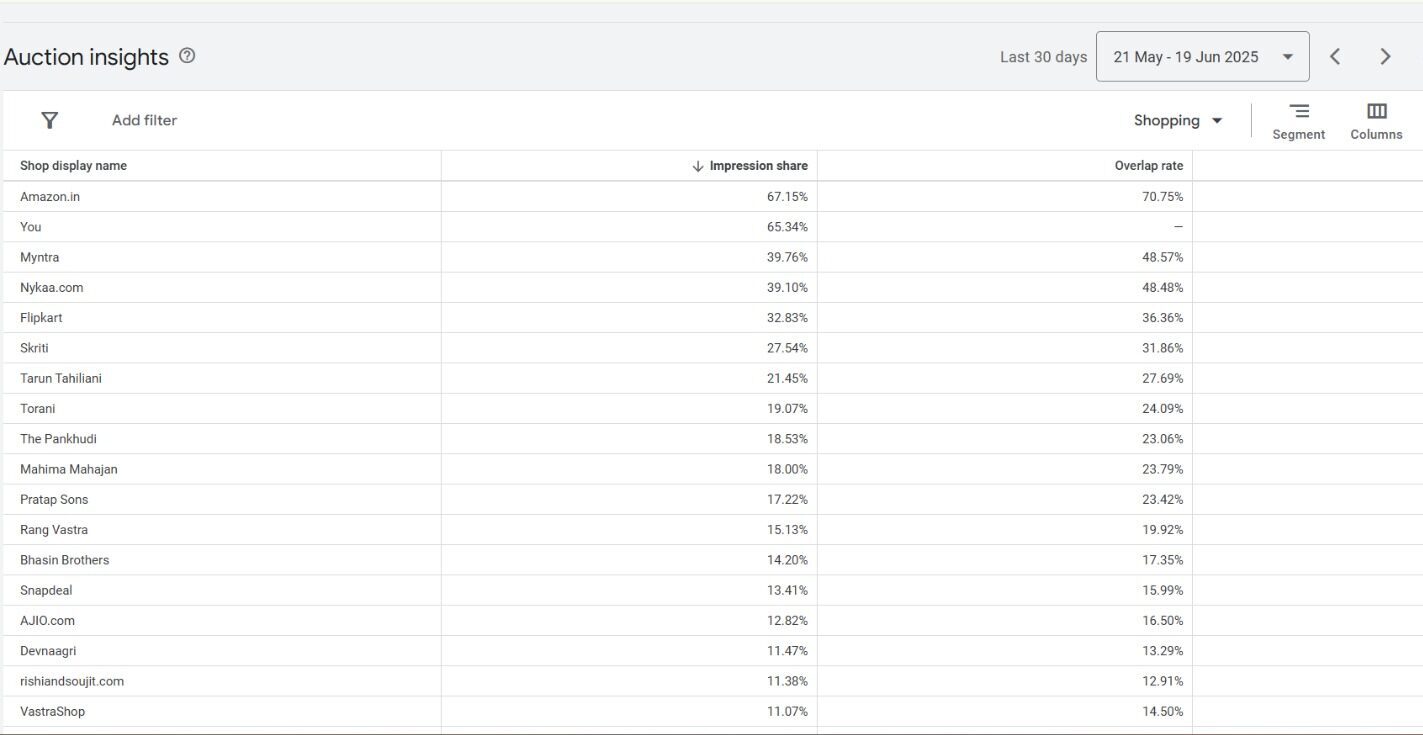Click VastraShop's 14.50% overlap rate cell

pos(1162,712)
